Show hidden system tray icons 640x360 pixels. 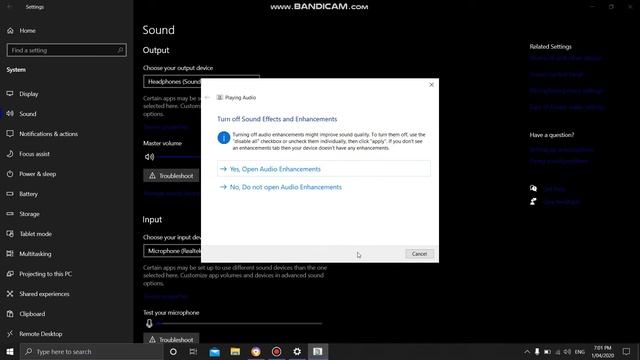[527, 351]
